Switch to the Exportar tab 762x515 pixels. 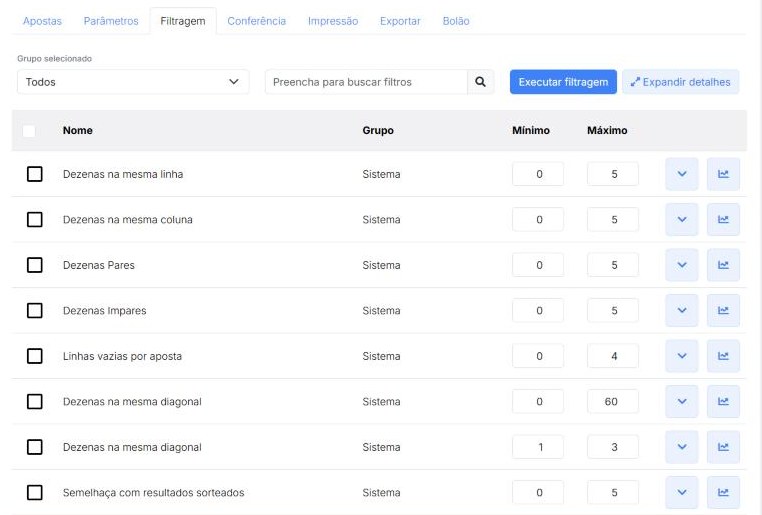pos(400,21)
